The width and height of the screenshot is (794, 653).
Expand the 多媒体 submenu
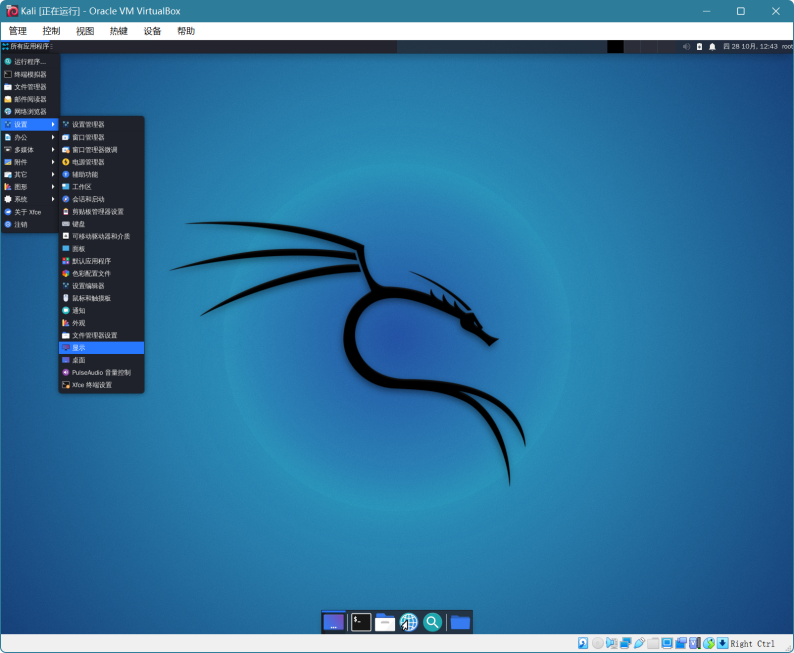click(30, 150)
